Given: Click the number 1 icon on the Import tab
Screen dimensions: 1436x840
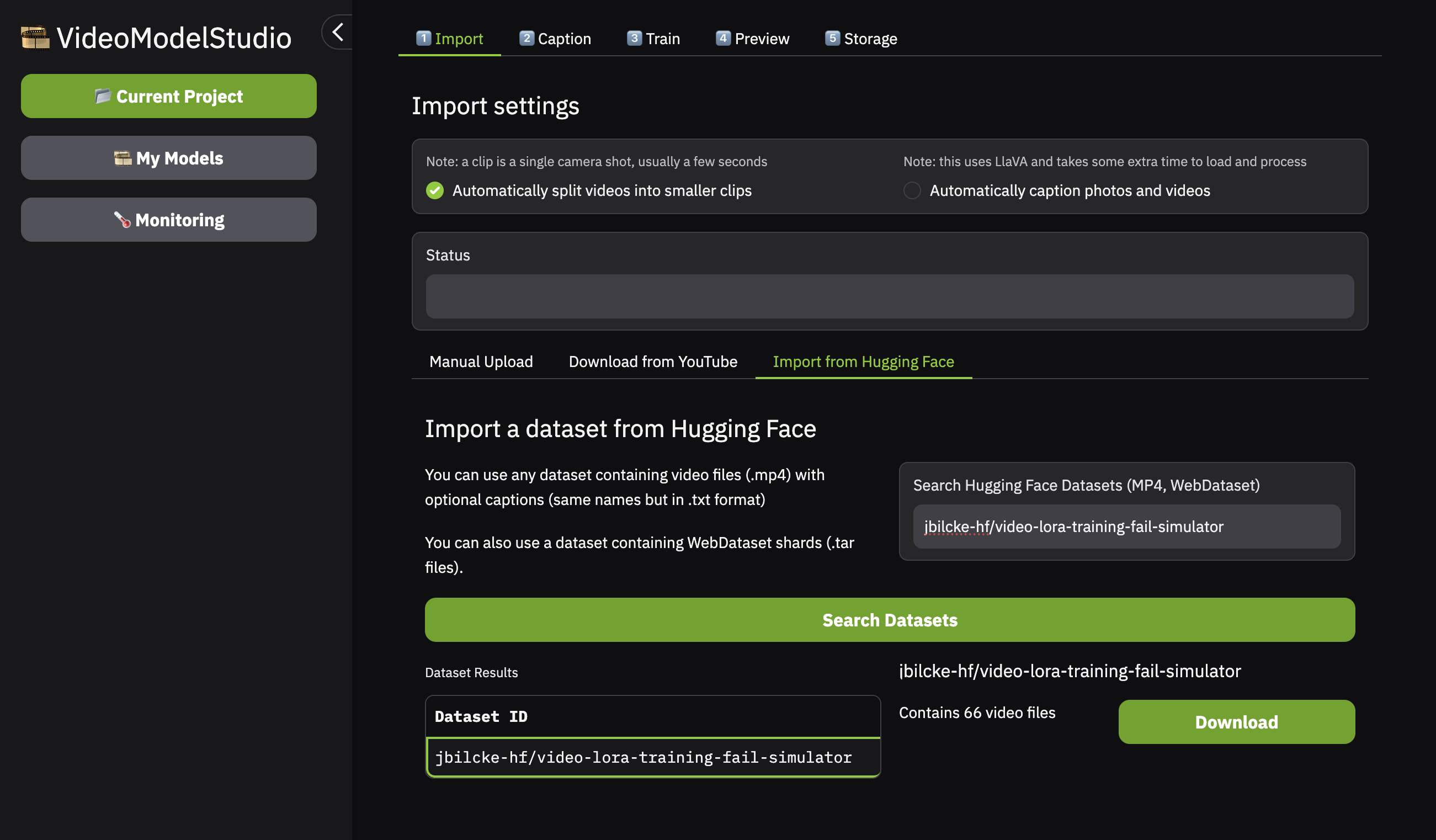Looking at the screenshot, I should [423, 38].
